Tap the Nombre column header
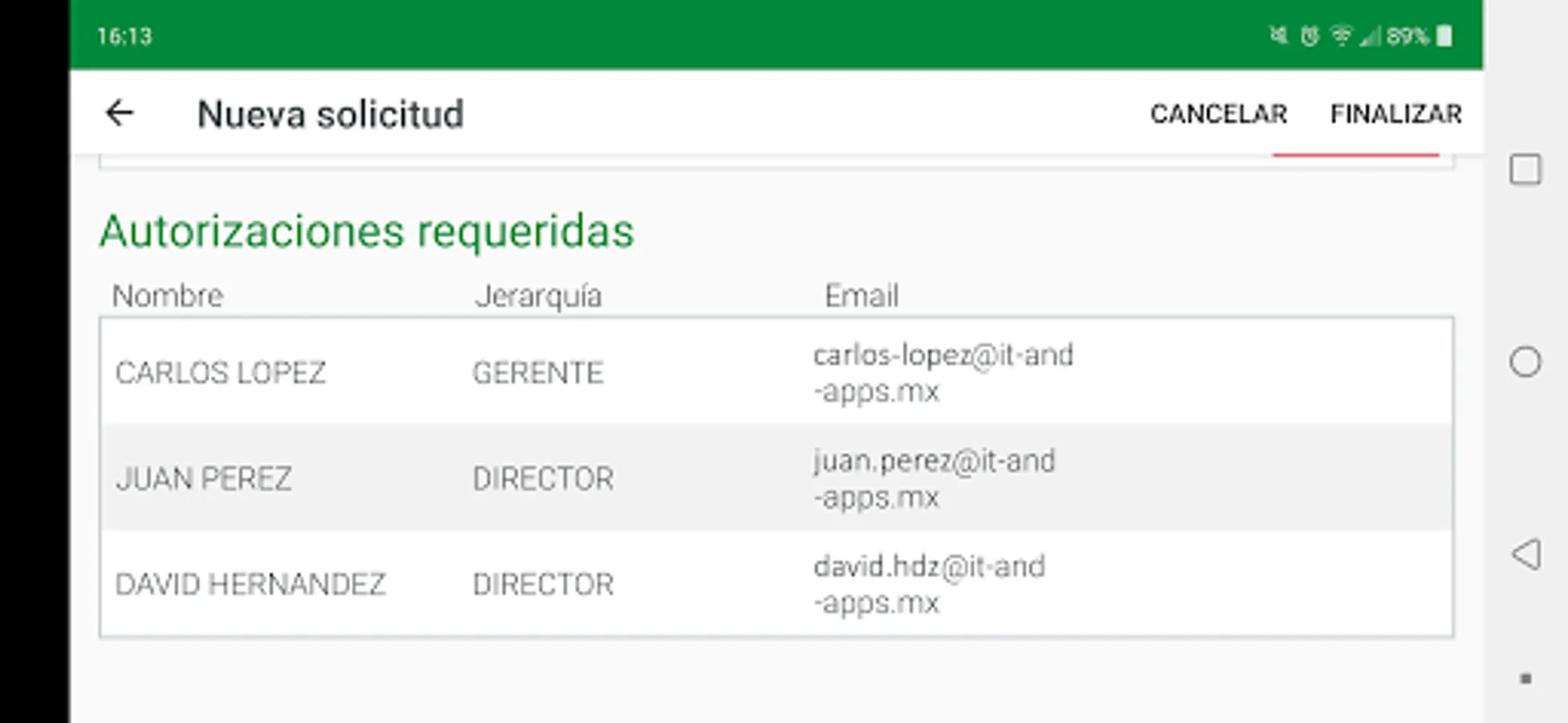This screenshot has width=1568, height=723. (x=167, y=296)
